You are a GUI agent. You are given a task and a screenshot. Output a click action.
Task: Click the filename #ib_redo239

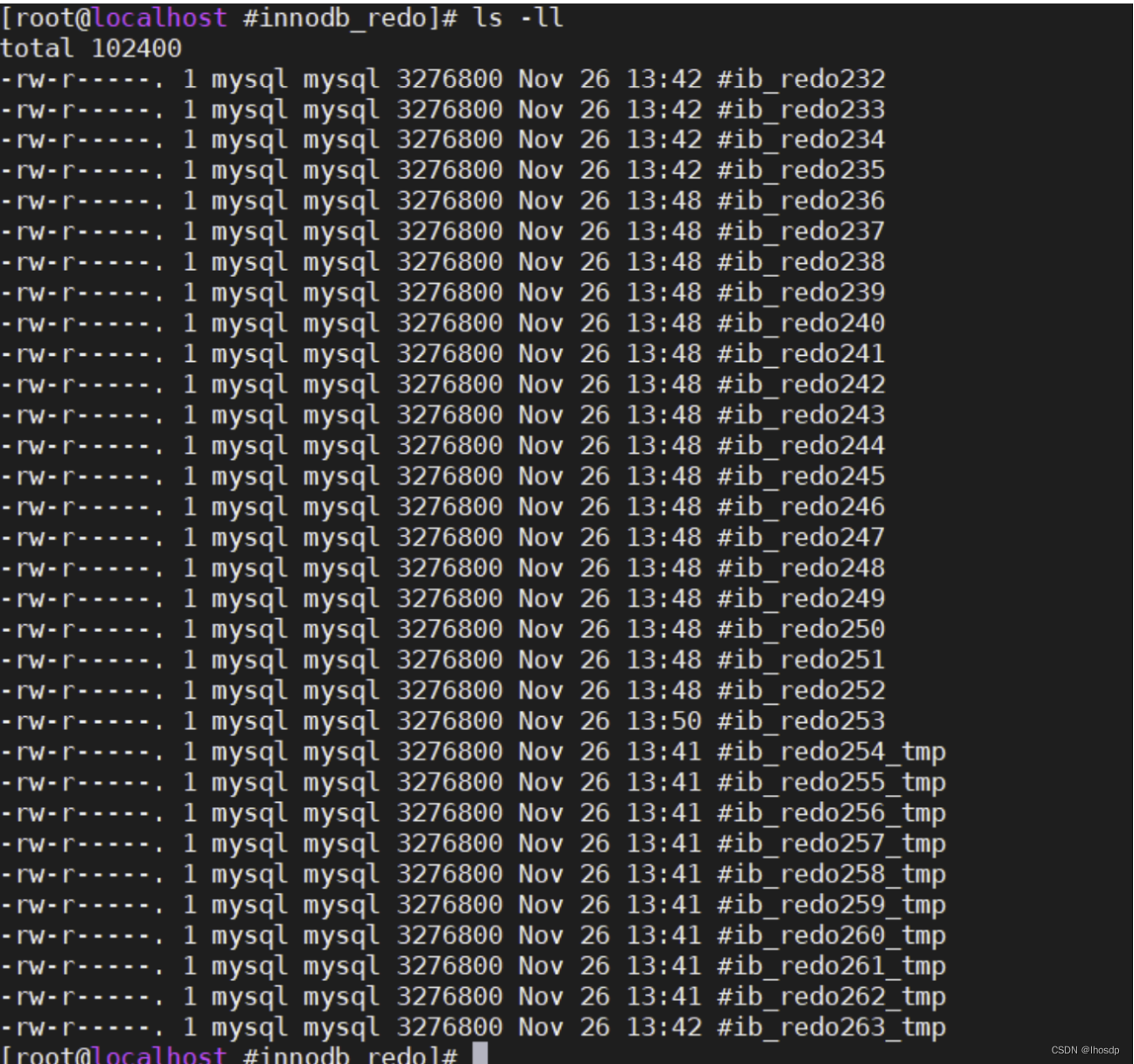coord(801,294)
